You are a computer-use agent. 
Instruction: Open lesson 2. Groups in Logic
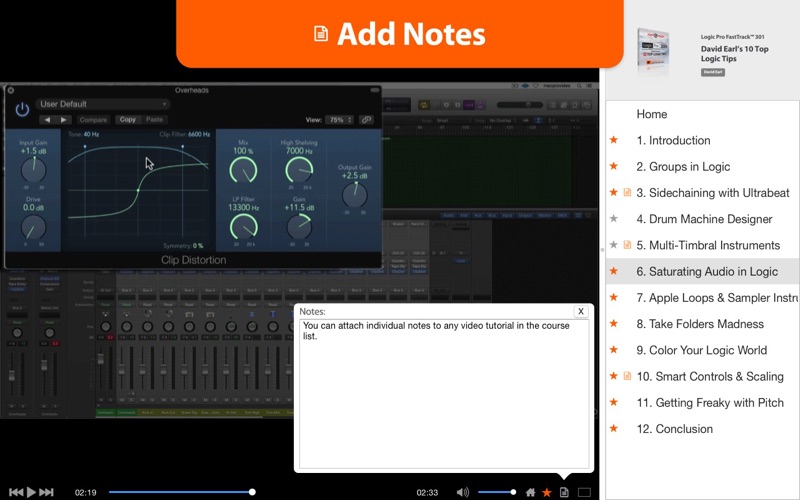coord(683,167)
